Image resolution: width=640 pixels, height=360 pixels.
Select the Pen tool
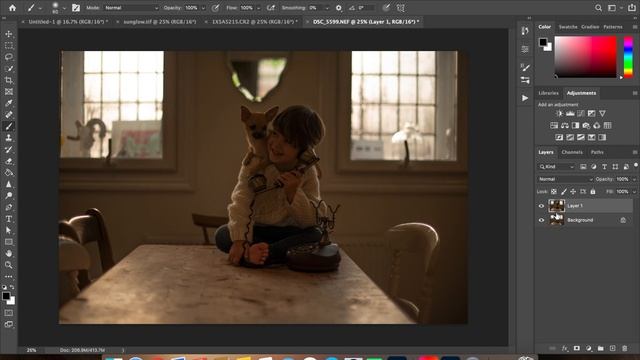(x=9, y=207)
